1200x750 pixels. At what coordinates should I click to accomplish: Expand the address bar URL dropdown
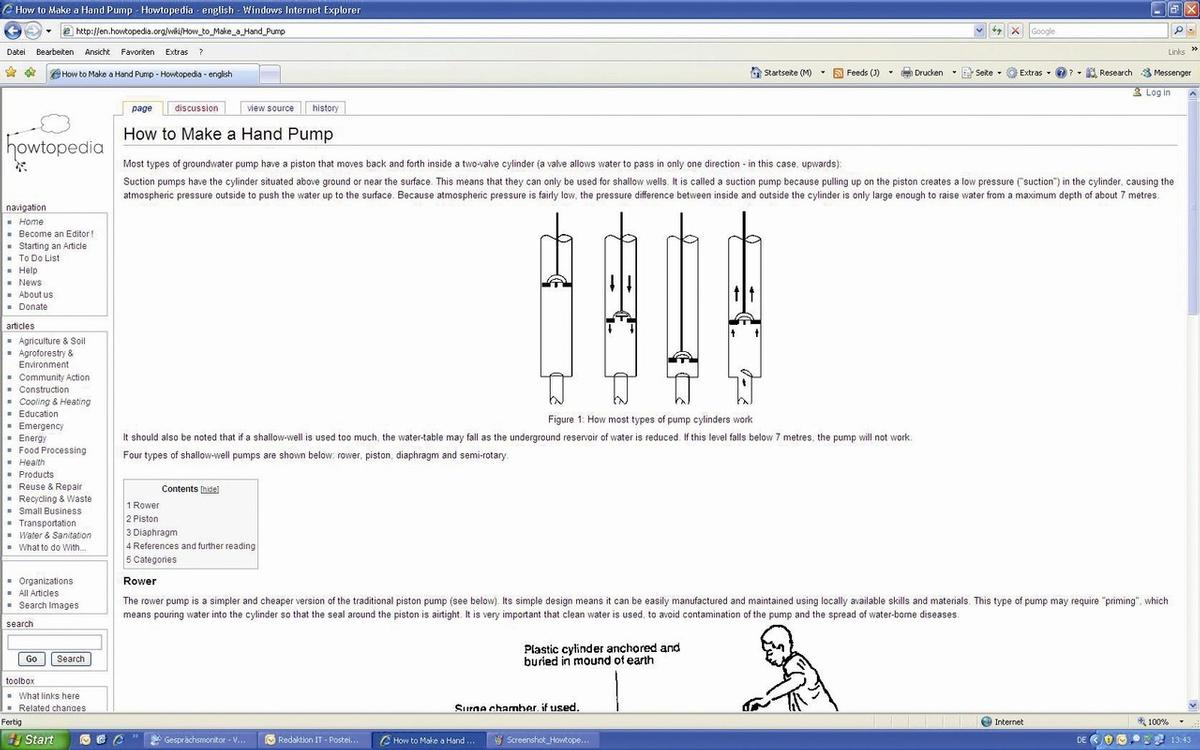[980, 31]
